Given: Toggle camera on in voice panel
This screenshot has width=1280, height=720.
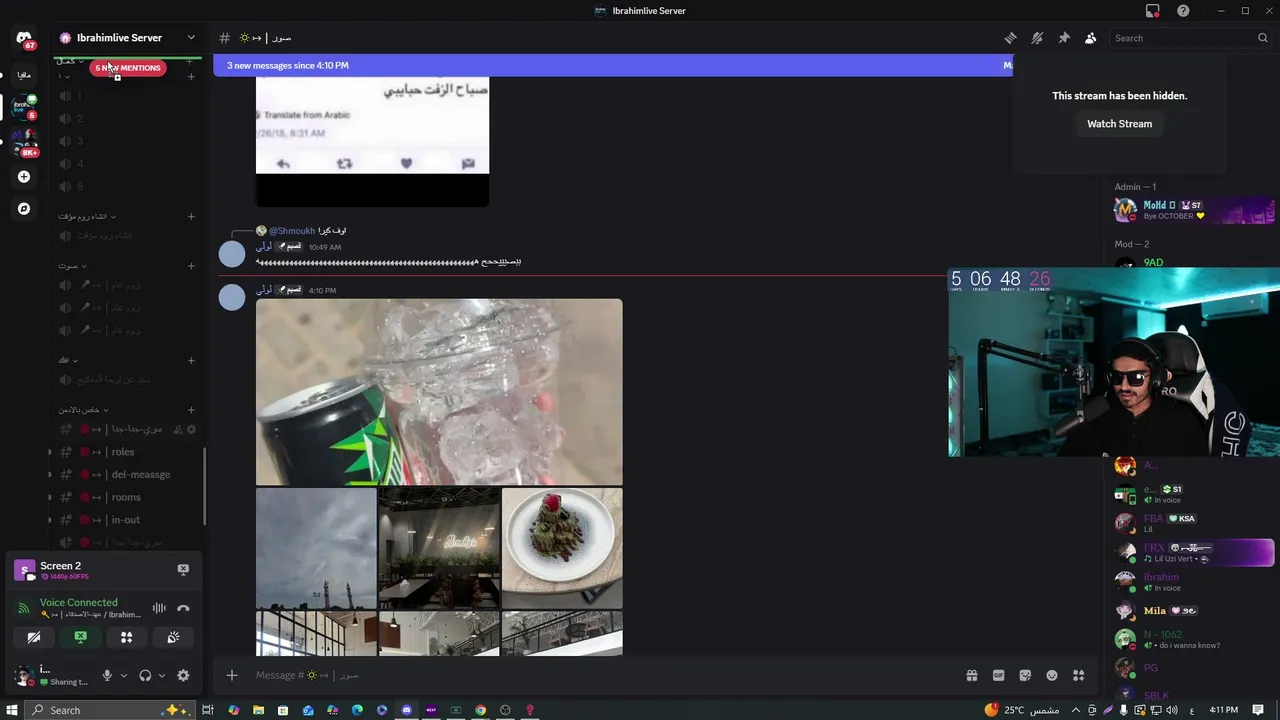Looking at the screenshot, I should coord(34,637).
